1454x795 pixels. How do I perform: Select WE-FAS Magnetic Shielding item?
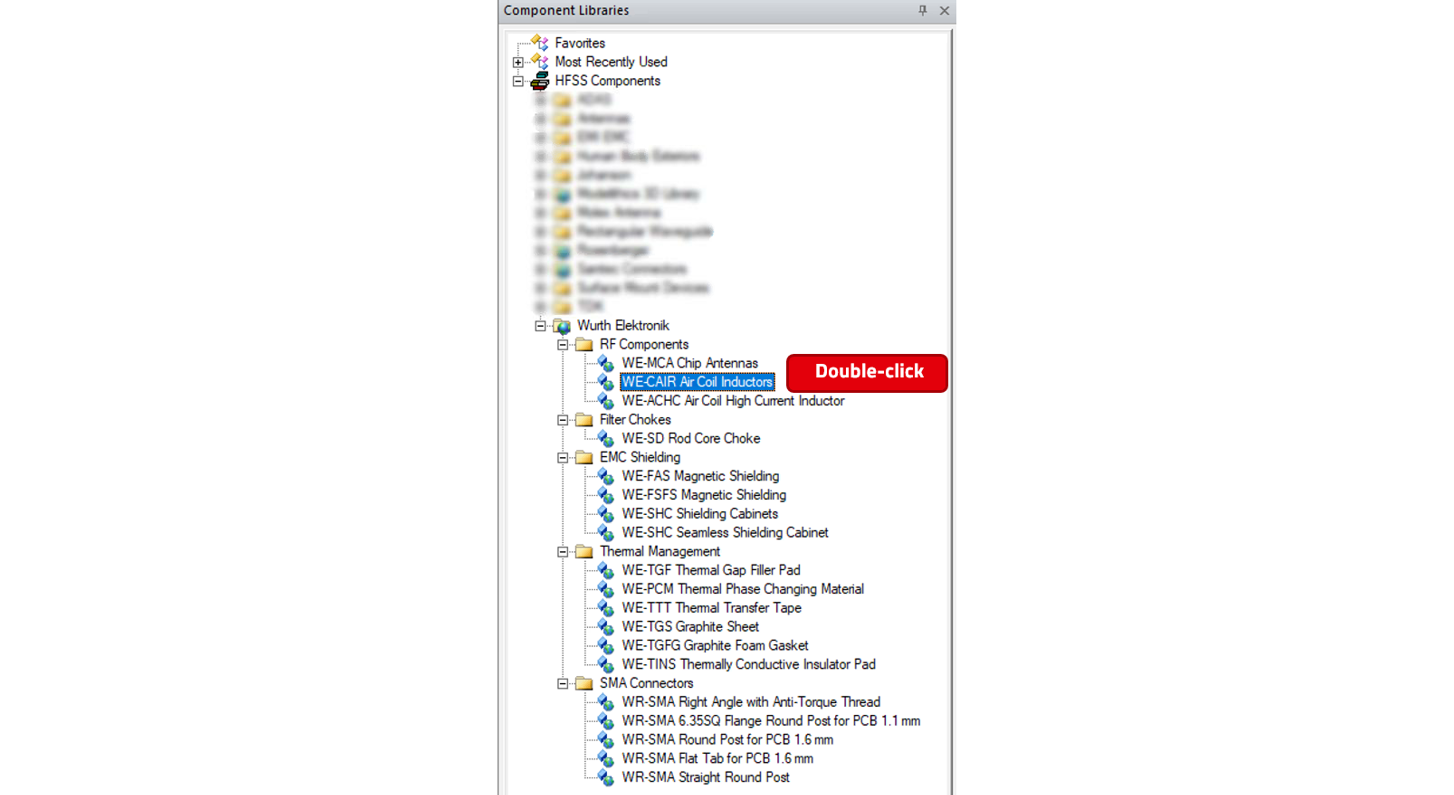(700, 477)
